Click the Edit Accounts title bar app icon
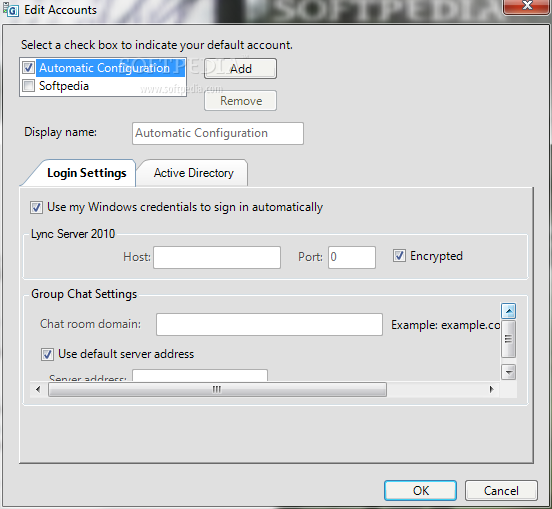The width and height of the screenshot is (552, 509). tap(11, 10)
